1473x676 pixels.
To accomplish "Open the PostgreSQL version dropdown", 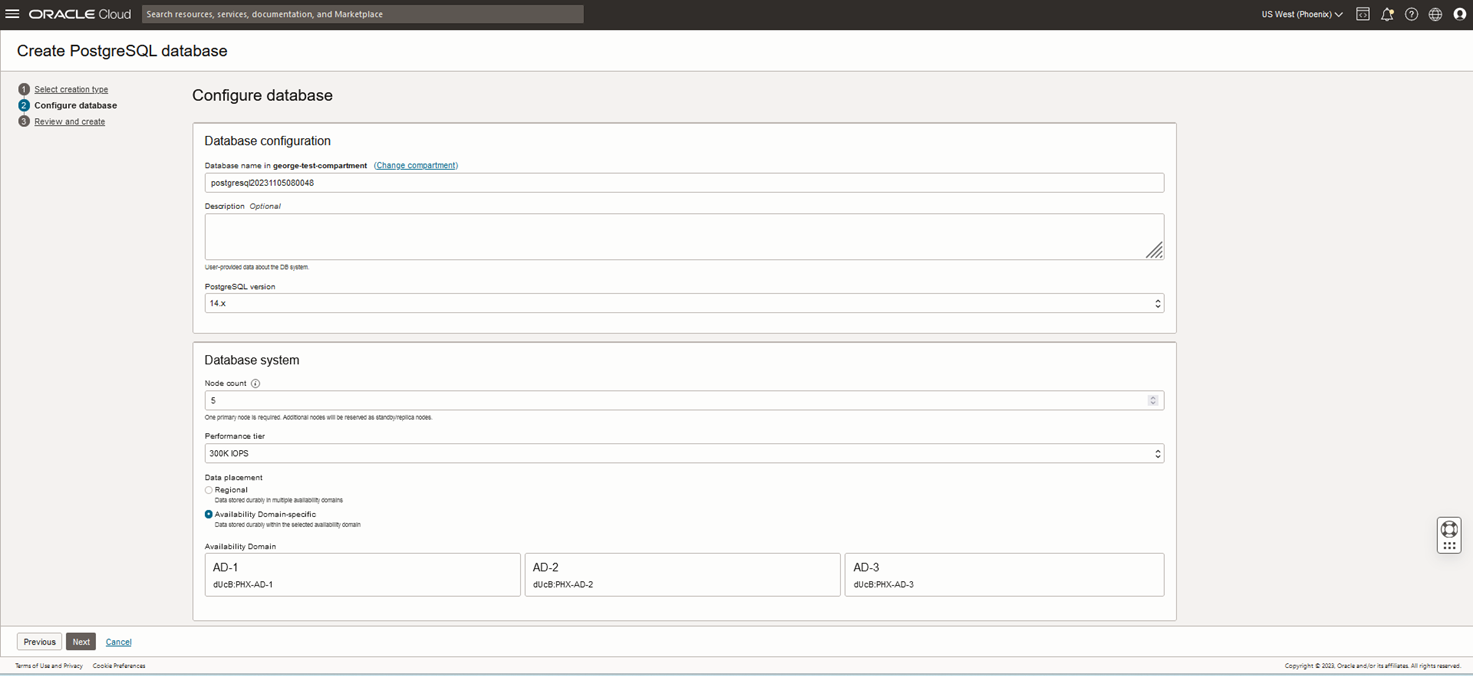I will (x=684, y=303).
